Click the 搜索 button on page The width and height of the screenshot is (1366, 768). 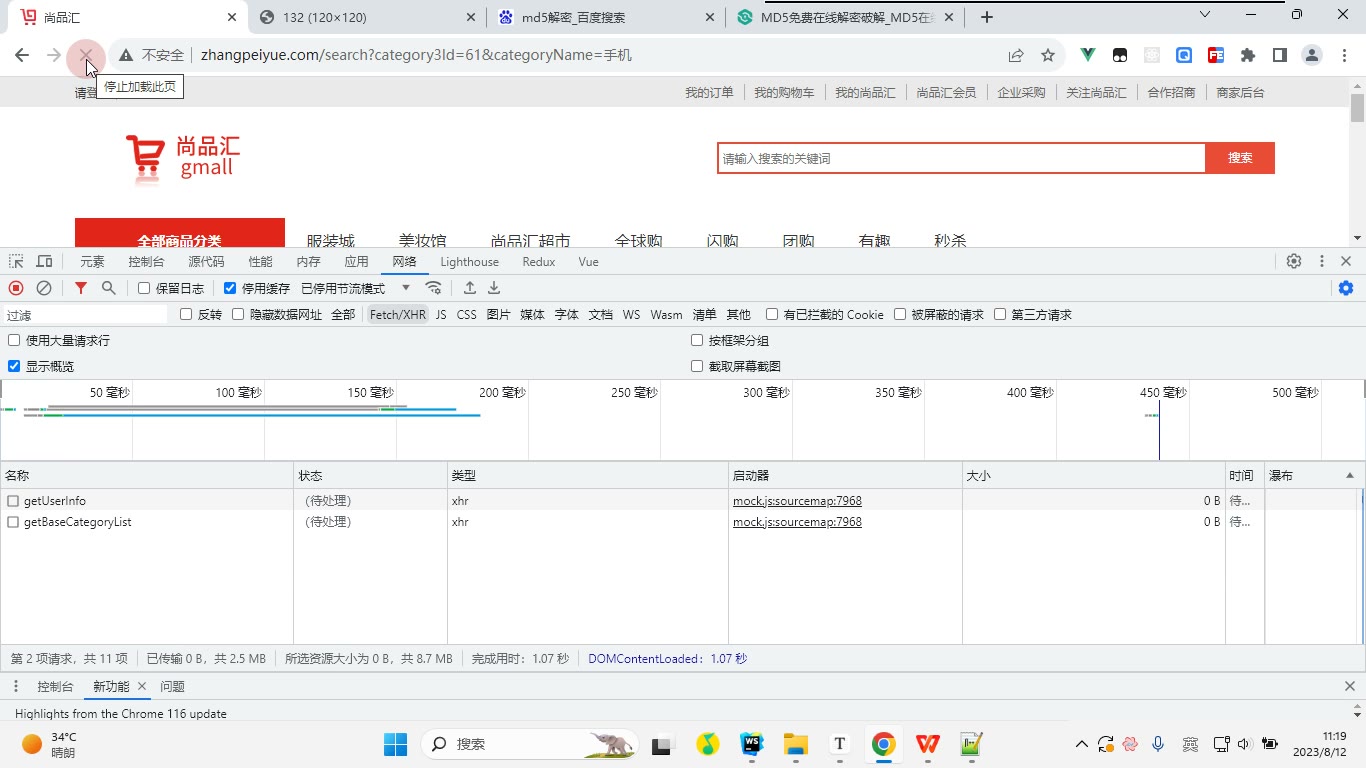click(1240, 158)
